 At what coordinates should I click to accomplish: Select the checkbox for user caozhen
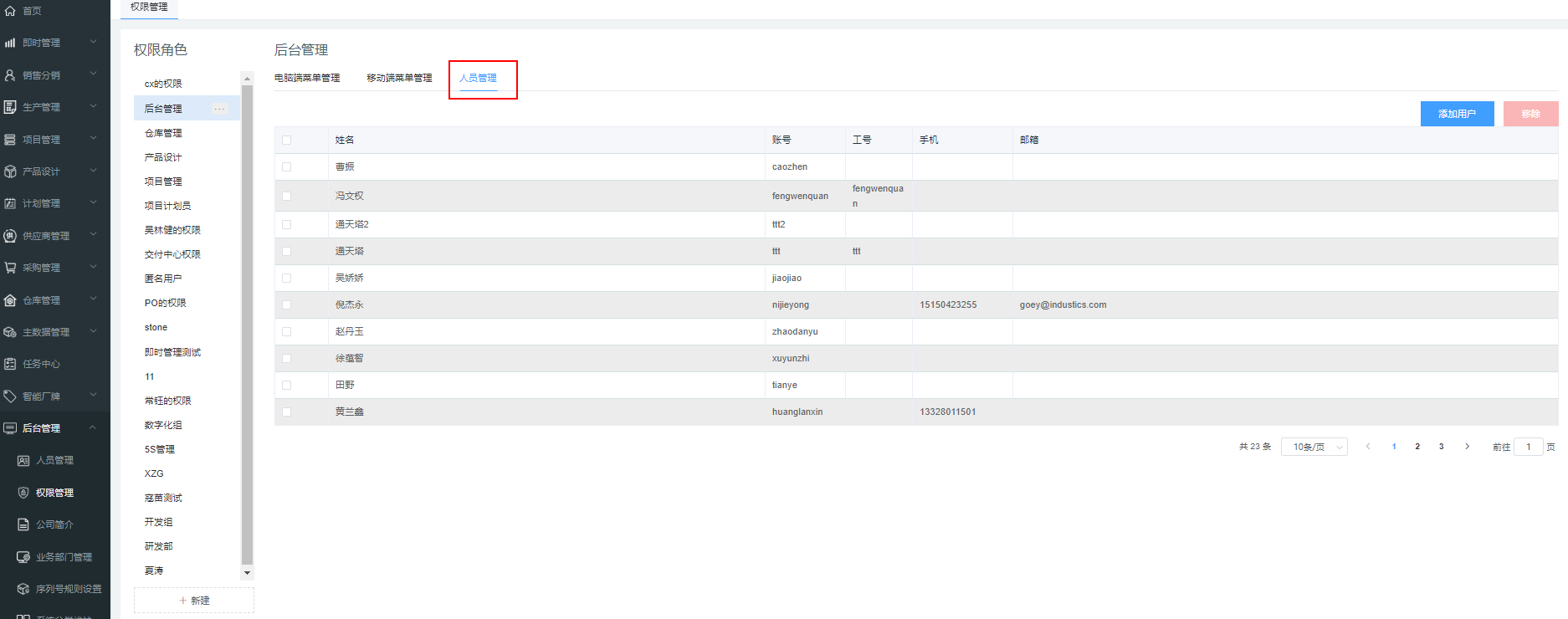click(287, 167)
